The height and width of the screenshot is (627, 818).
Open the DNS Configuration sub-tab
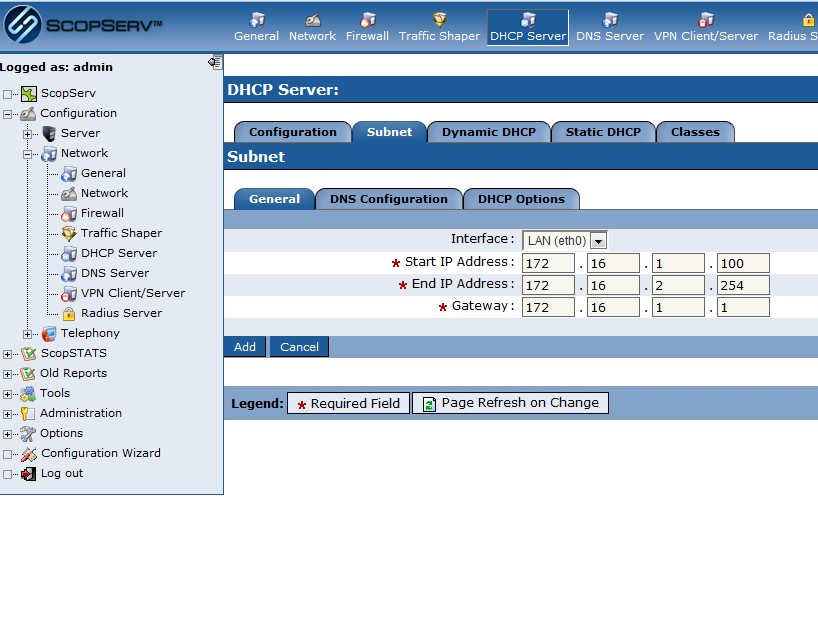[x=389, y=199]
